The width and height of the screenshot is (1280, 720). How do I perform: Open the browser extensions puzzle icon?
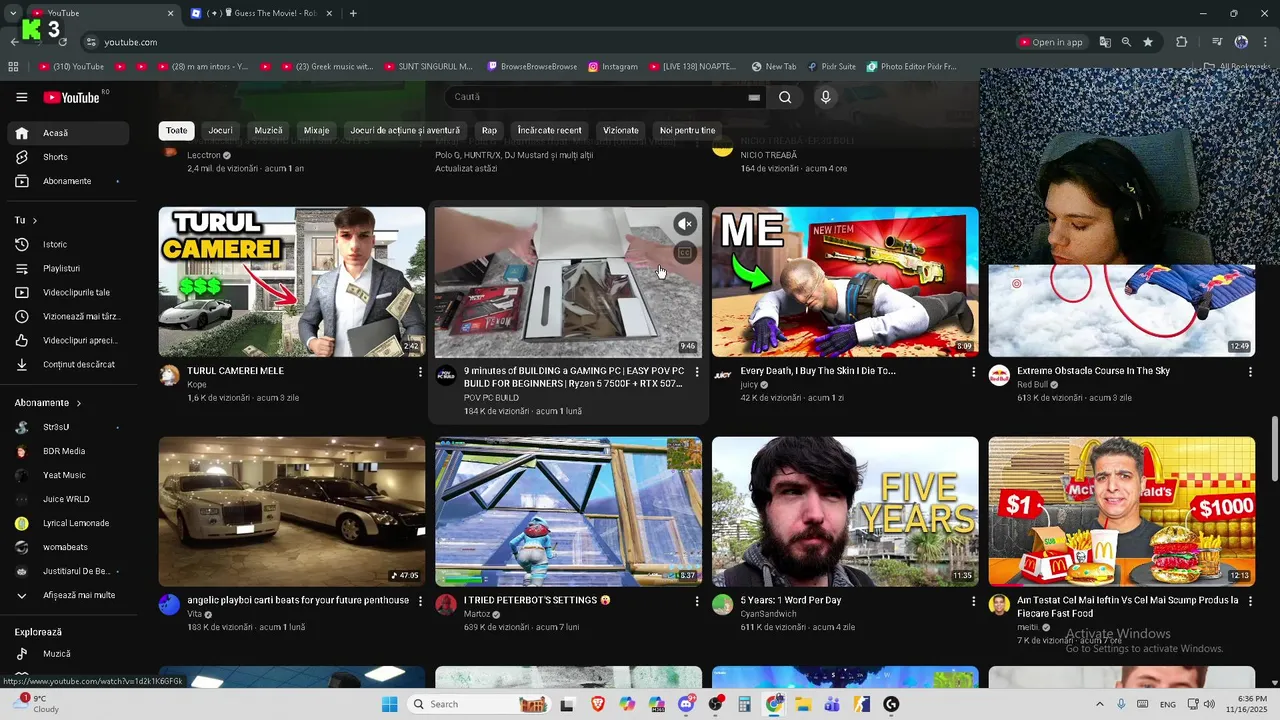(x=1182, y=42)
